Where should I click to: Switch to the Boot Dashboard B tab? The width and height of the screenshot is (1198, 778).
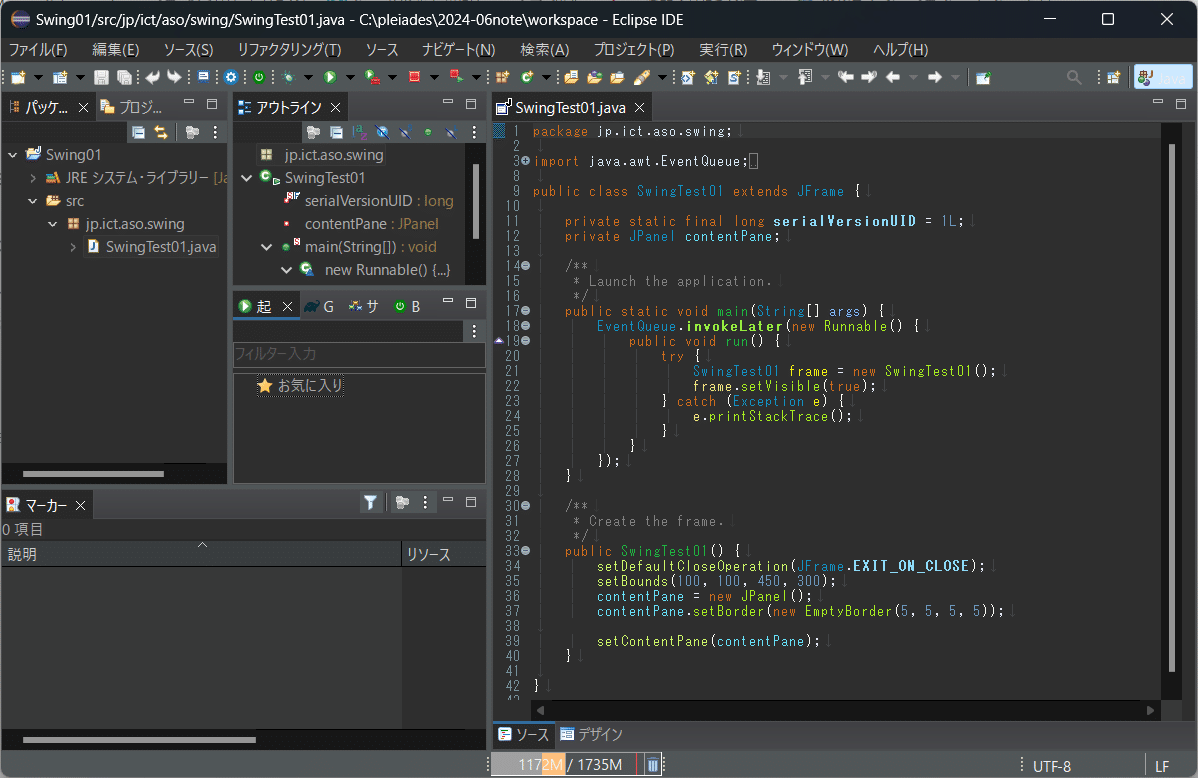coord(408,306)
